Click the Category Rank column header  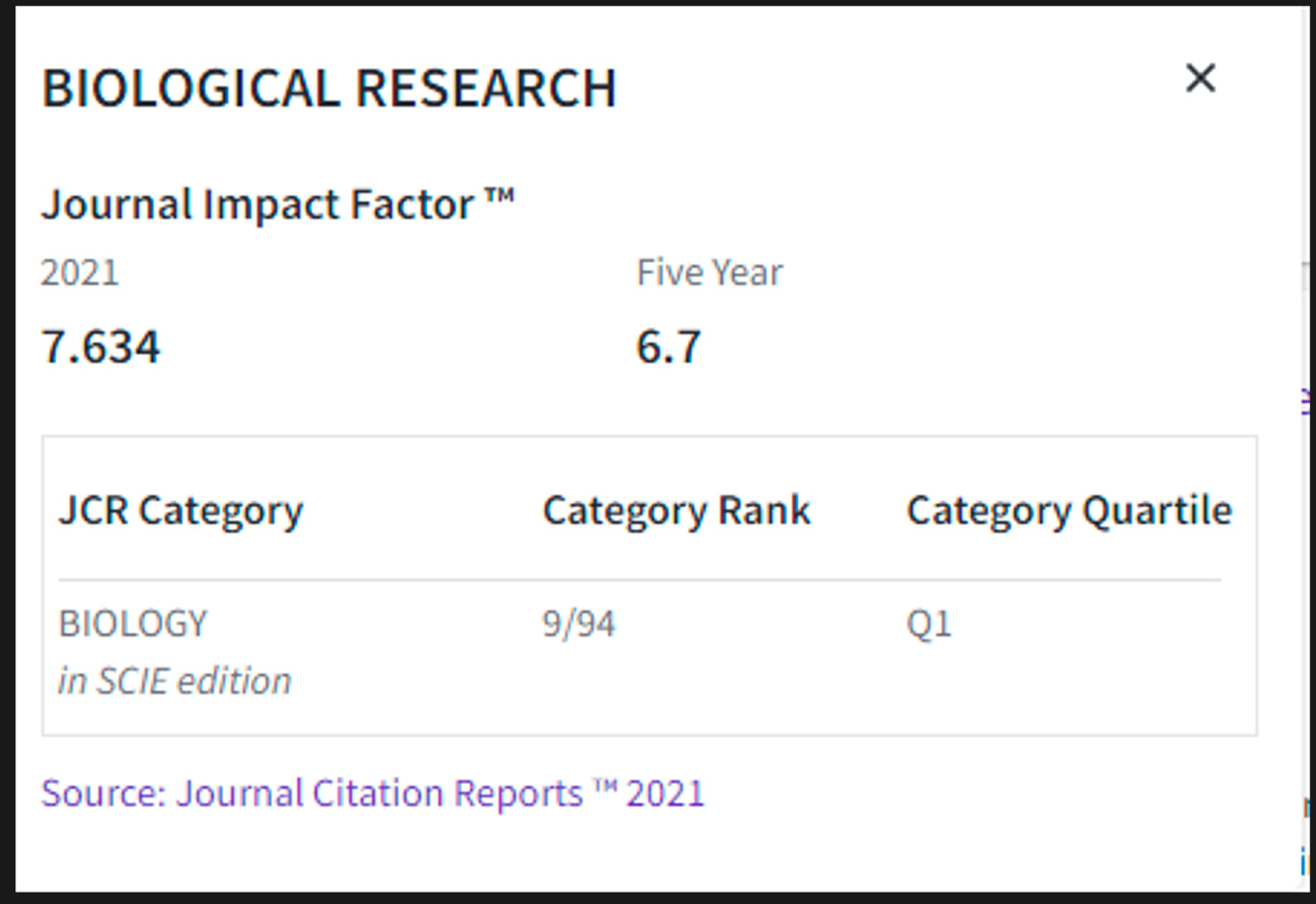coord(677,510)
